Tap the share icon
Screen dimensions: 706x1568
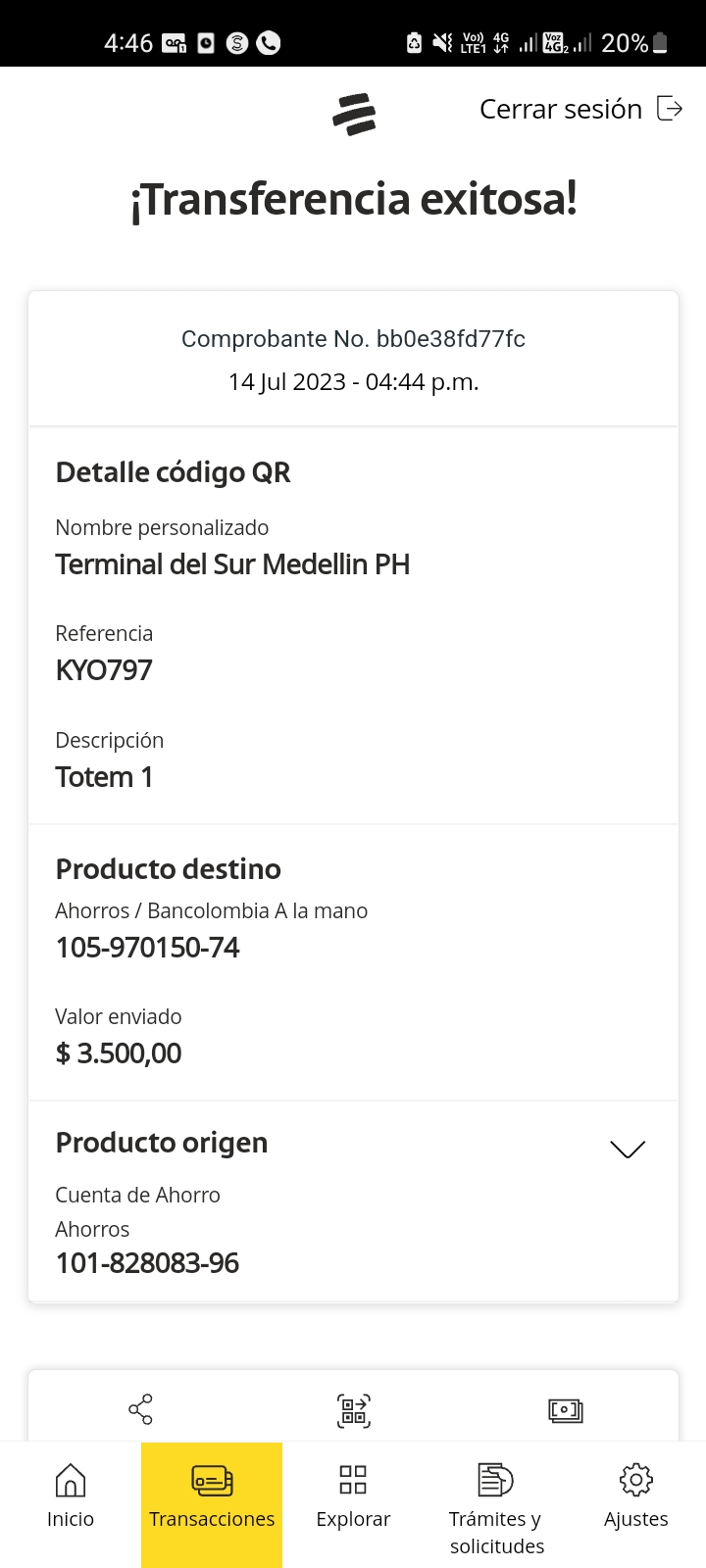click(141, 1409)
